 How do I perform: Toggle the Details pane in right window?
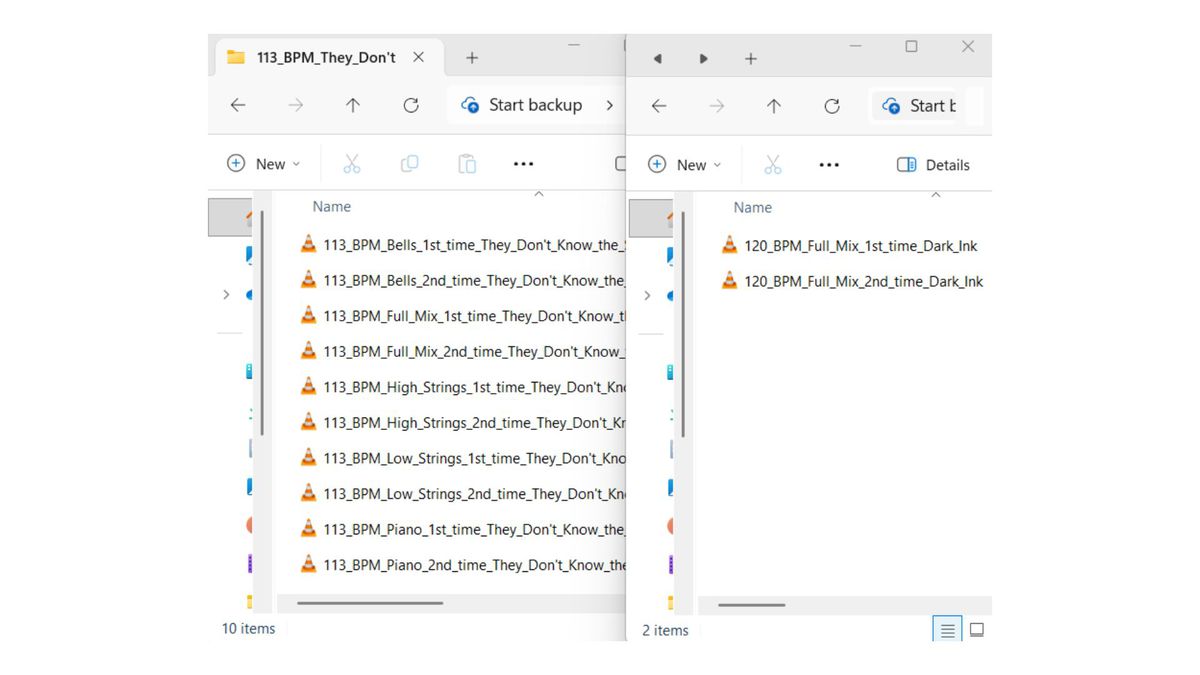pos(933,165)
